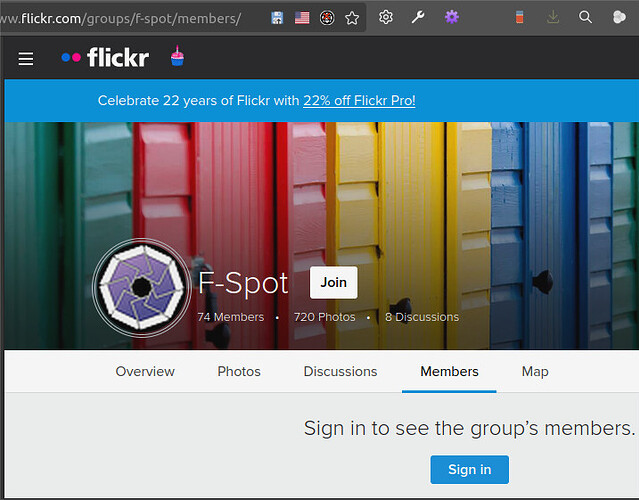
Task: Click the grey blob extension icon at toolbar end
Action: pos(619,17)
